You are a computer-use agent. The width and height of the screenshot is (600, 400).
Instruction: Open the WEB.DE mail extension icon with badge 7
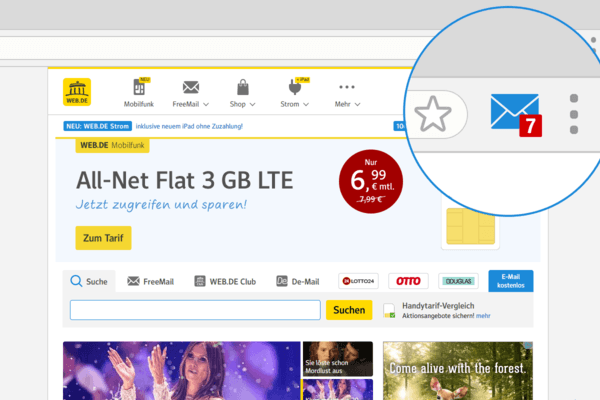coord(516,115)
